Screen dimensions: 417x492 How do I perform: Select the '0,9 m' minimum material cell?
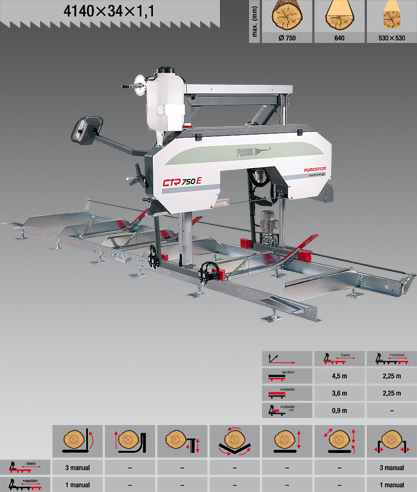[339, 411]
